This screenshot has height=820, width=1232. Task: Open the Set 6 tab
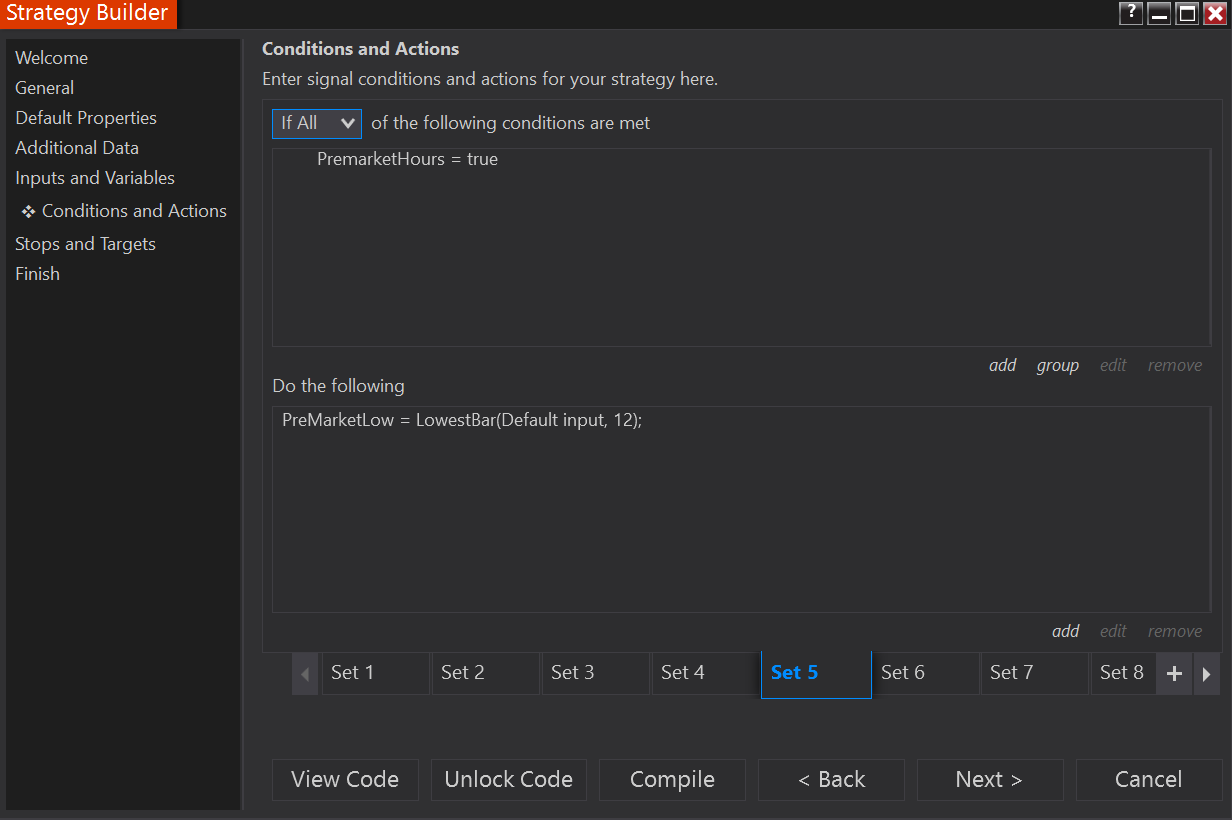[x=925, y=673]
